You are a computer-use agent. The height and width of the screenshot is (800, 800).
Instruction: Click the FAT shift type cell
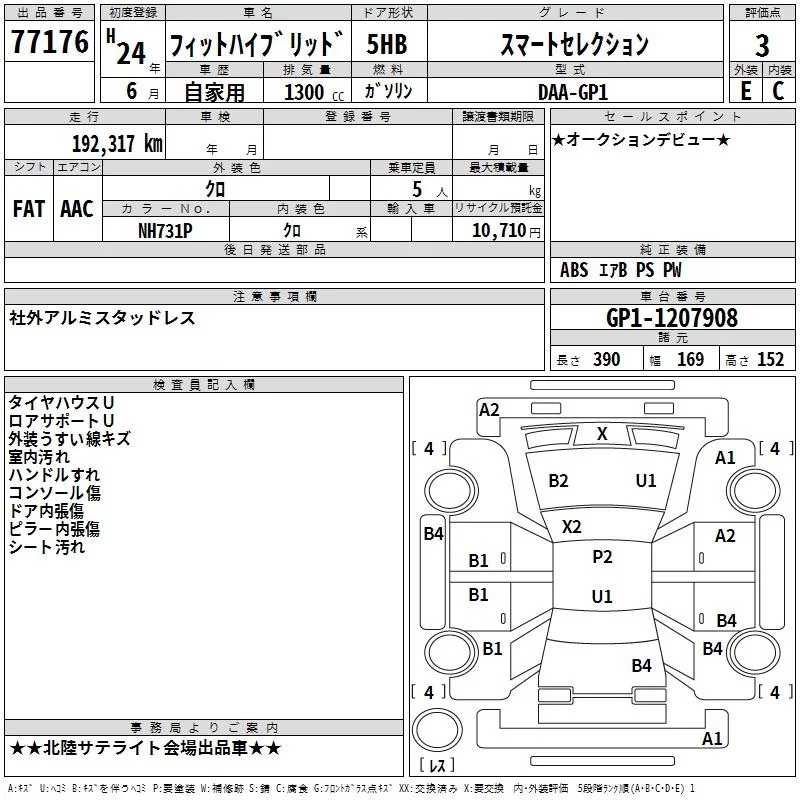[29, 209]
